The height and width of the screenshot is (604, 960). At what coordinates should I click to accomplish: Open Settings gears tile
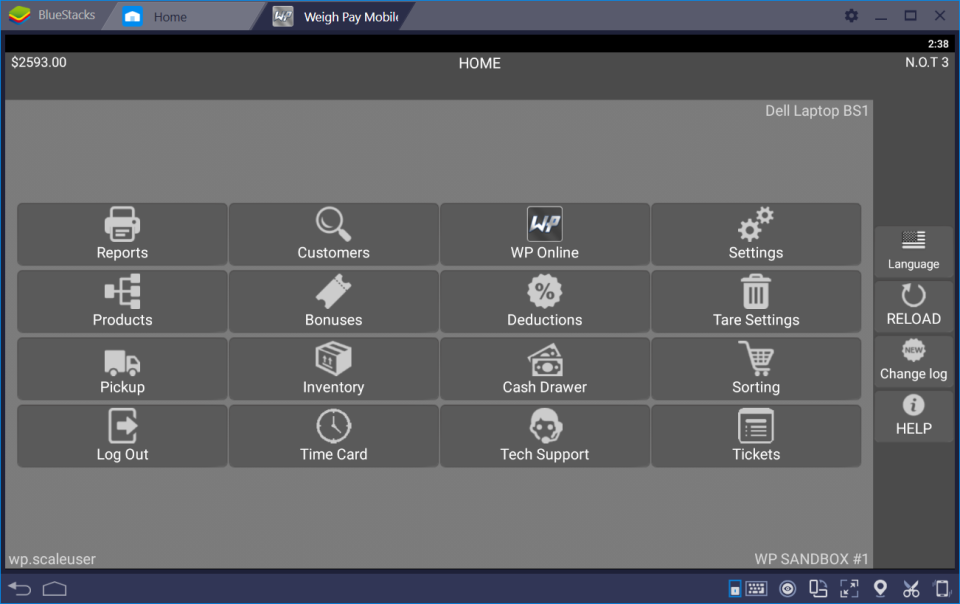tap(756, 234)
